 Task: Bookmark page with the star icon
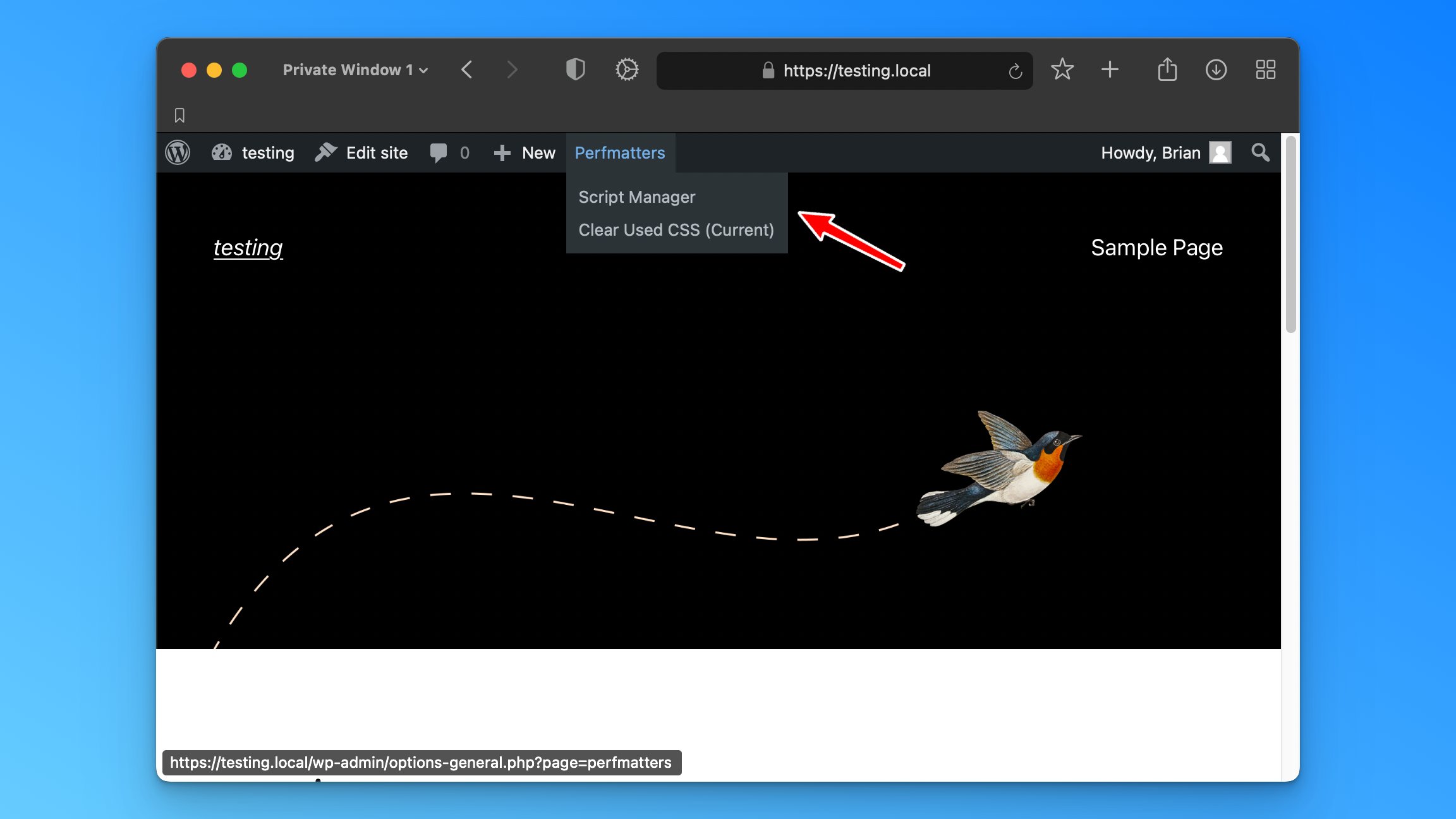pyautogui.click(x=1062, y=70)
